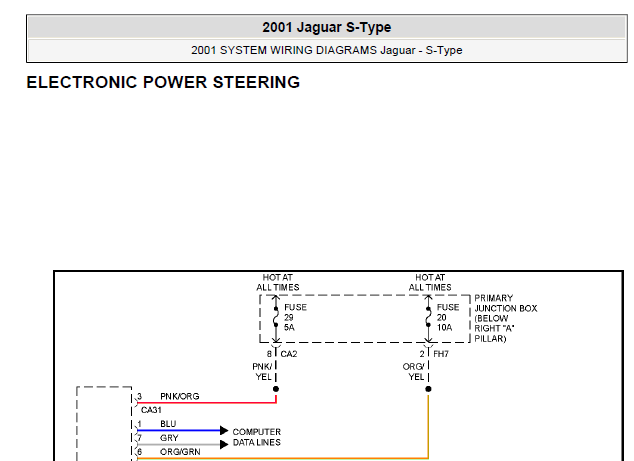Click 'HOT AT ALL TIMES' above fuse 29
This screenshot has width=634, height=461.
pyautogui.click(x=277, y=282)
